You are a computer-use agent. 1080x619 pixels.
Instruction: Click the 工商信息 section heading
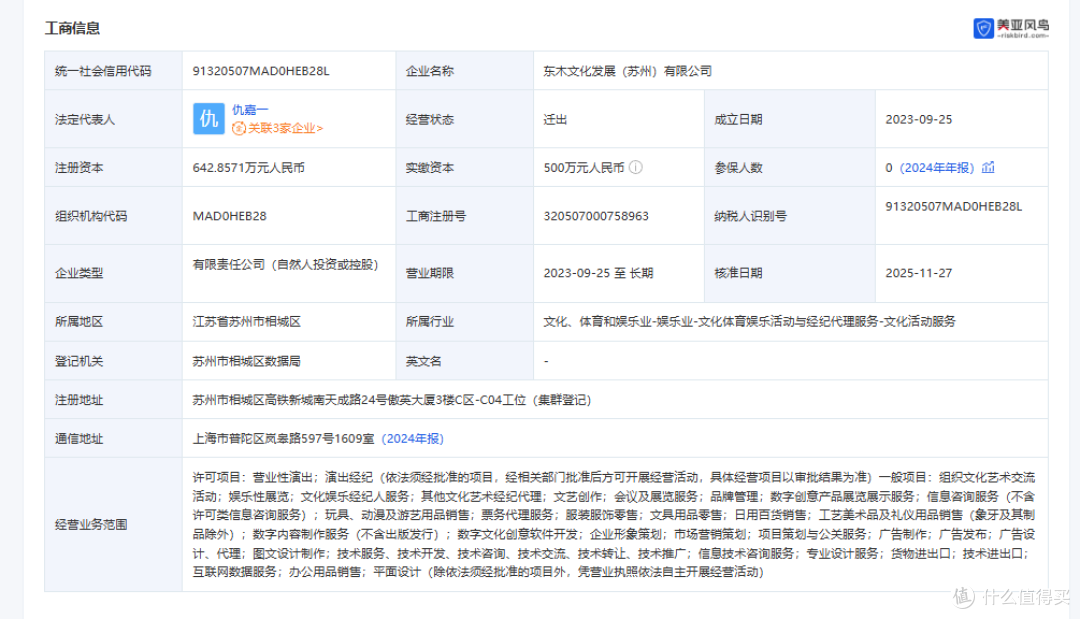72,28
